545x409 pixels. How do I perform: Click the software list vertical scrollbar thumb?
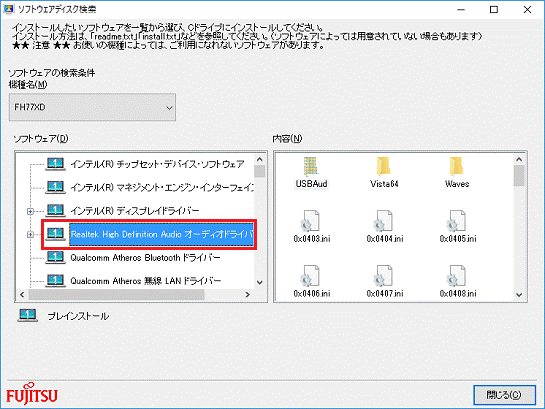pyautogui.click(x=260, y=171)
